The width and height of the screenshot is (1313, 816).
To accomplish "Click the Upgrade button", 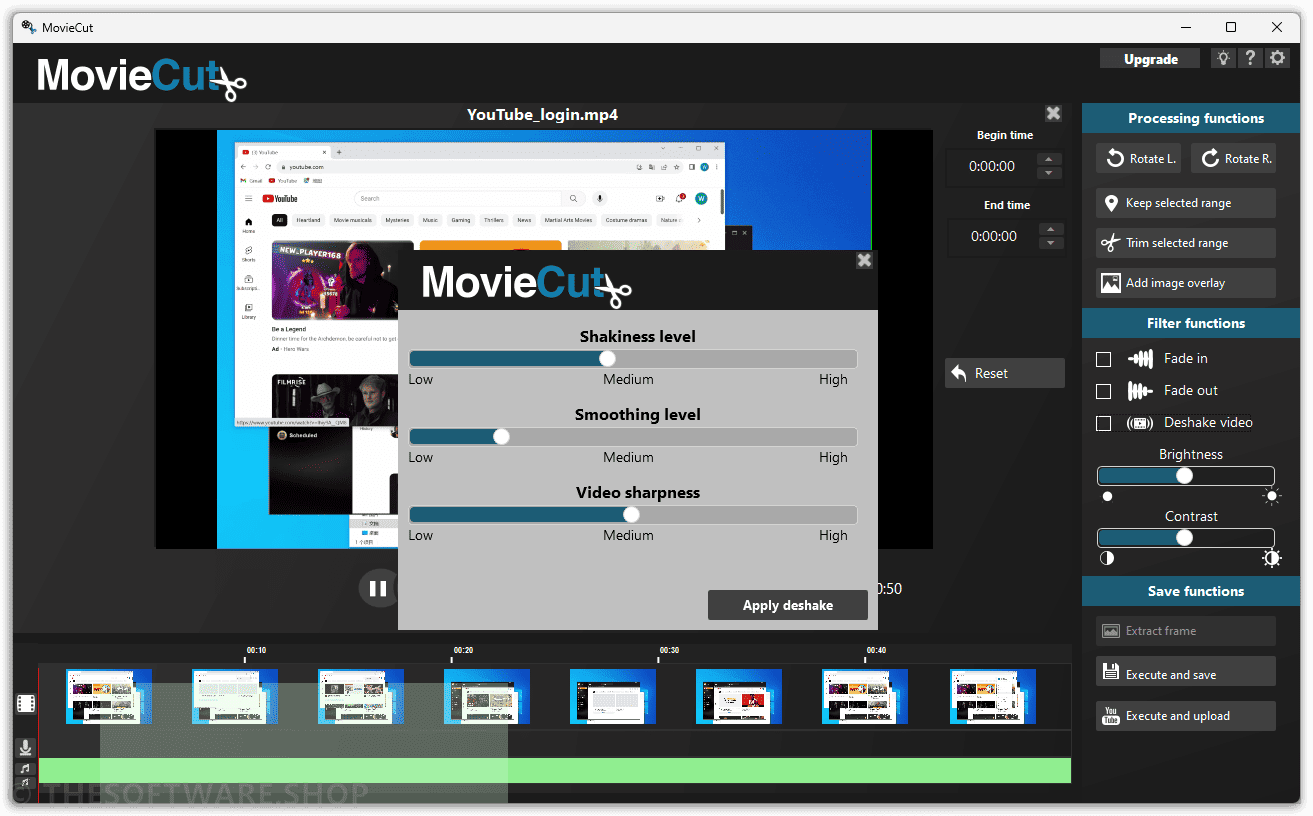I will tap(1150, 59).
